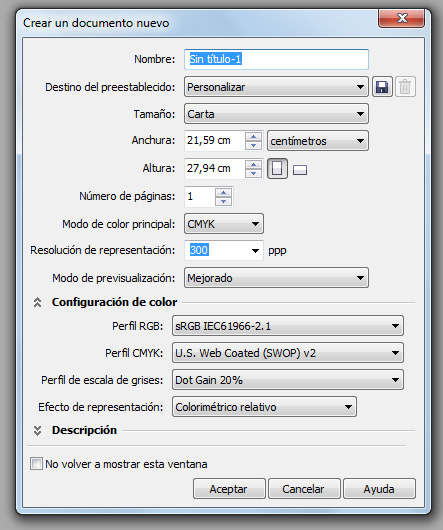443x530 pixels.
Task: Click the Cancelar button
Action: (304, 489)
